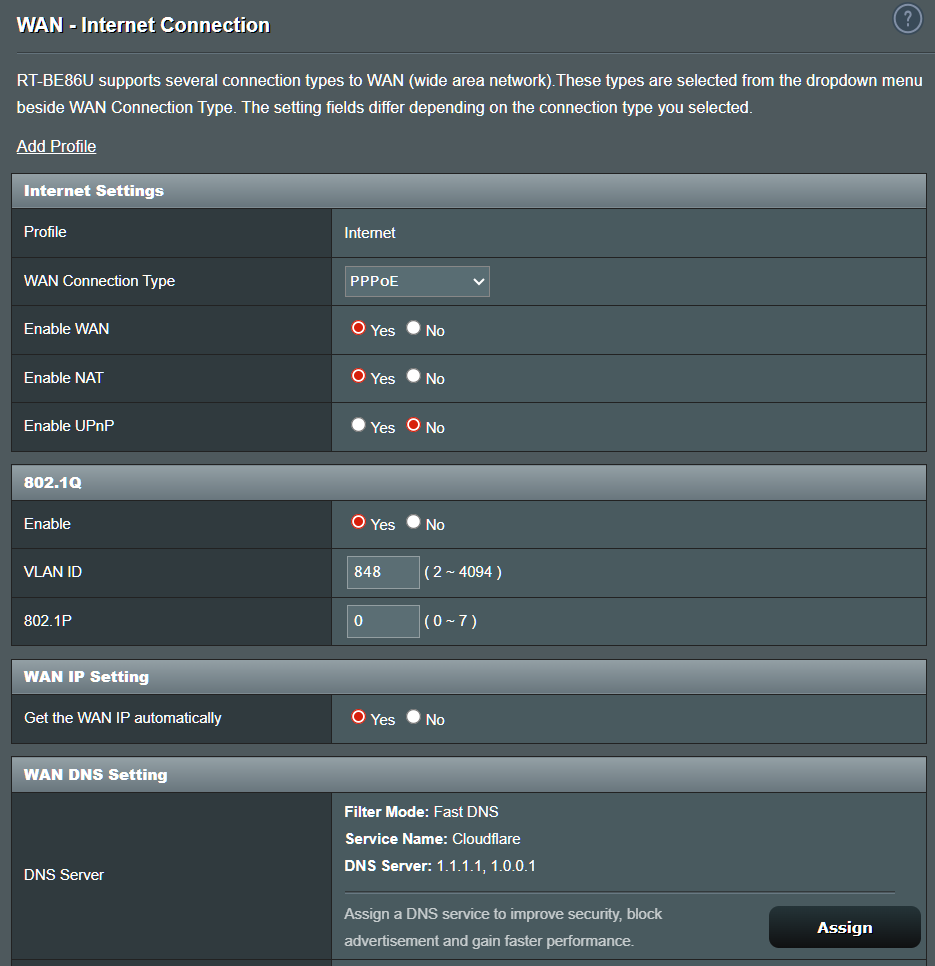Choose No for Enable UPnP
Image resolution: width=935 pixels, height=966 pixels.
pos(414,425)
